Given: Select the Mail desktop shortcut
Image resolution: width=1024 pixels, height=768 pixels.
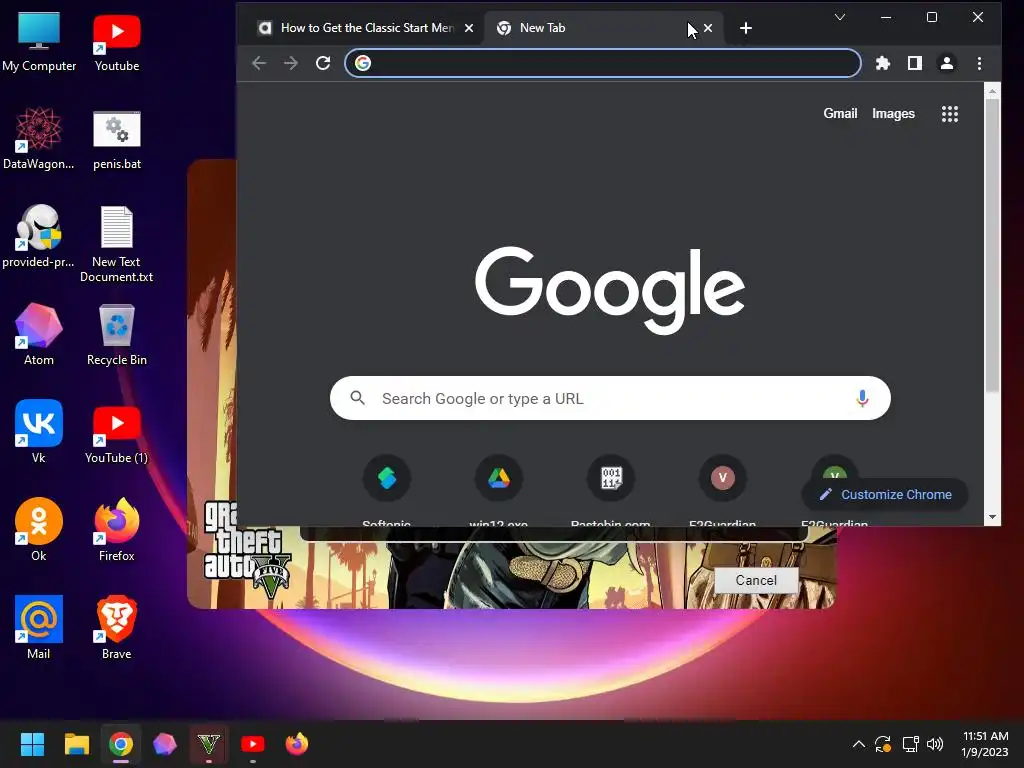Looking at the screenshot, I should (39, 628).
